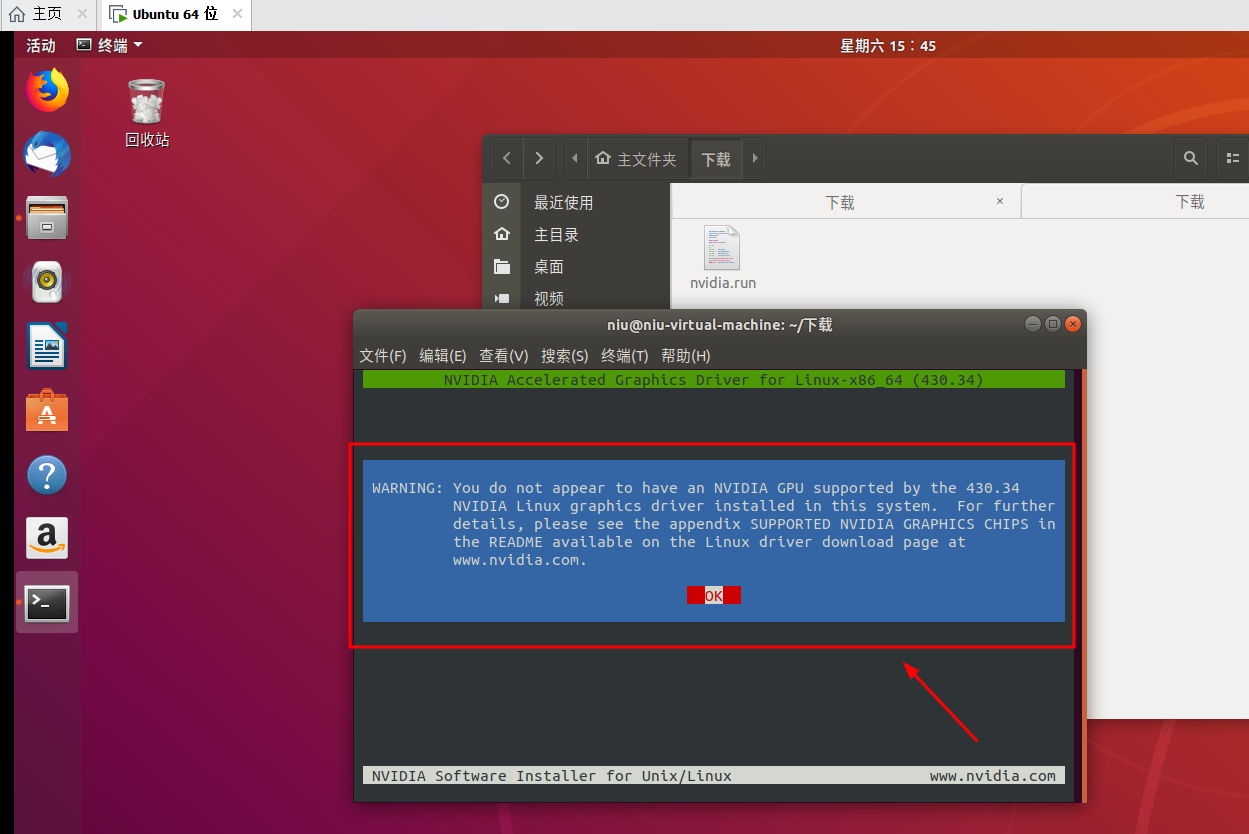Viewport: 1249px width, 834px height.
Task: Select the nvidia.run file icon
Action: [x=722, y=257]
